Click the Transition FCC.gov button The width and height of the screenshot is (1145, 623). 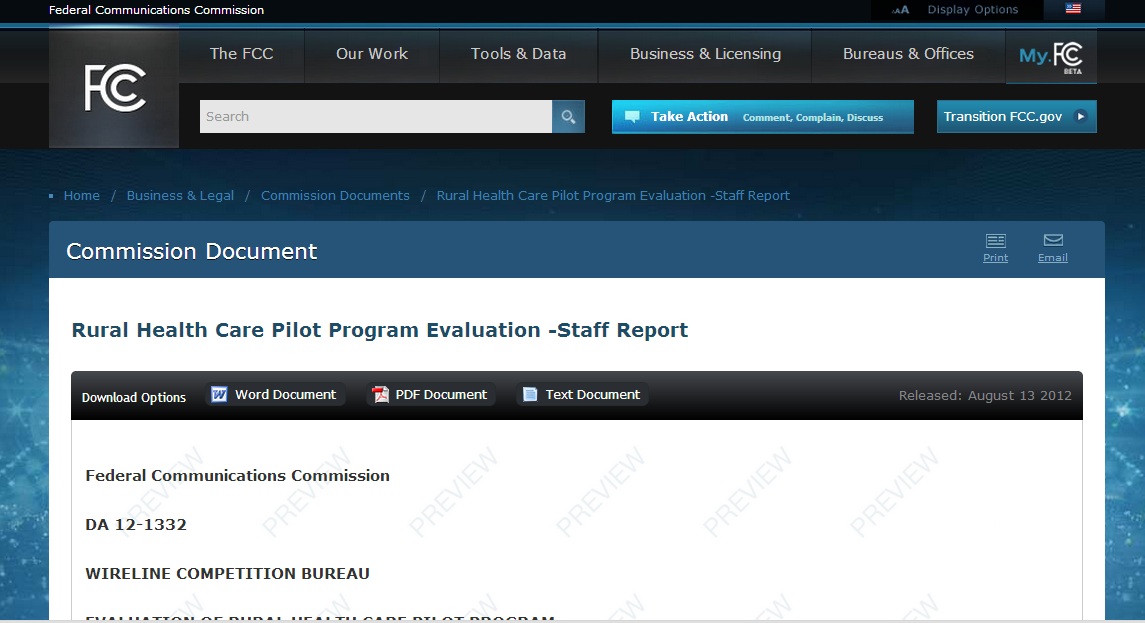(x=1016, y=117)
